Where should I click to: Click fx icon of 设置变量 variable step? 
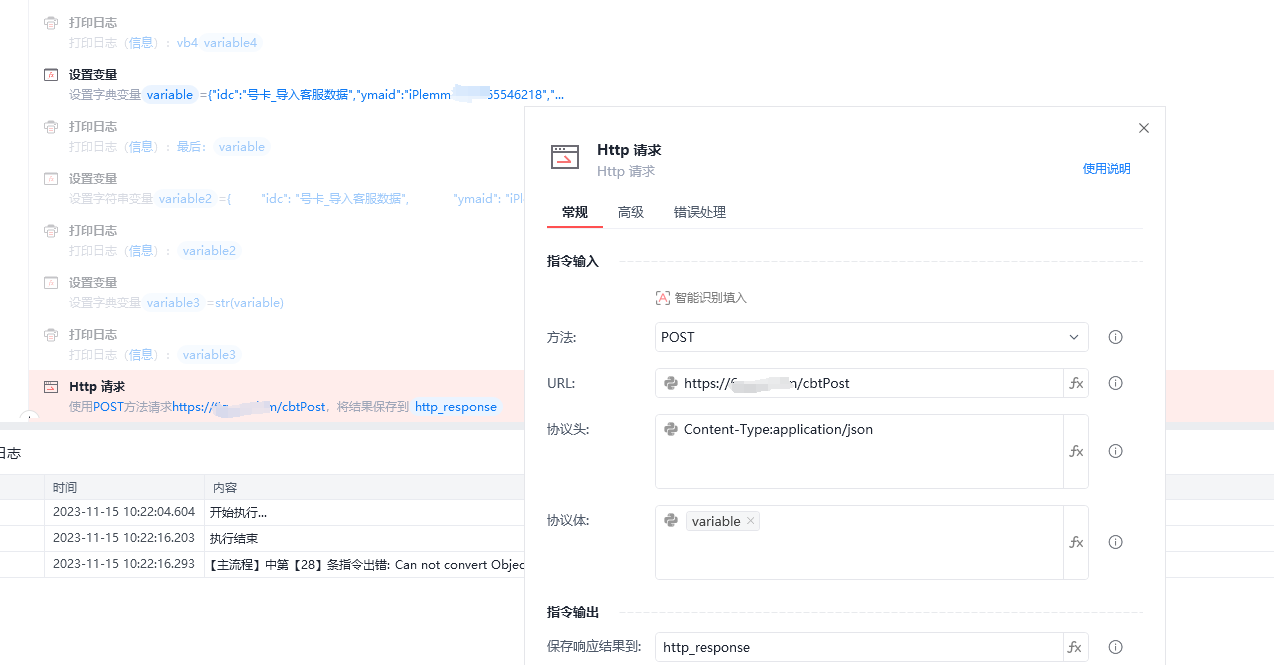[x=51, y=75]
